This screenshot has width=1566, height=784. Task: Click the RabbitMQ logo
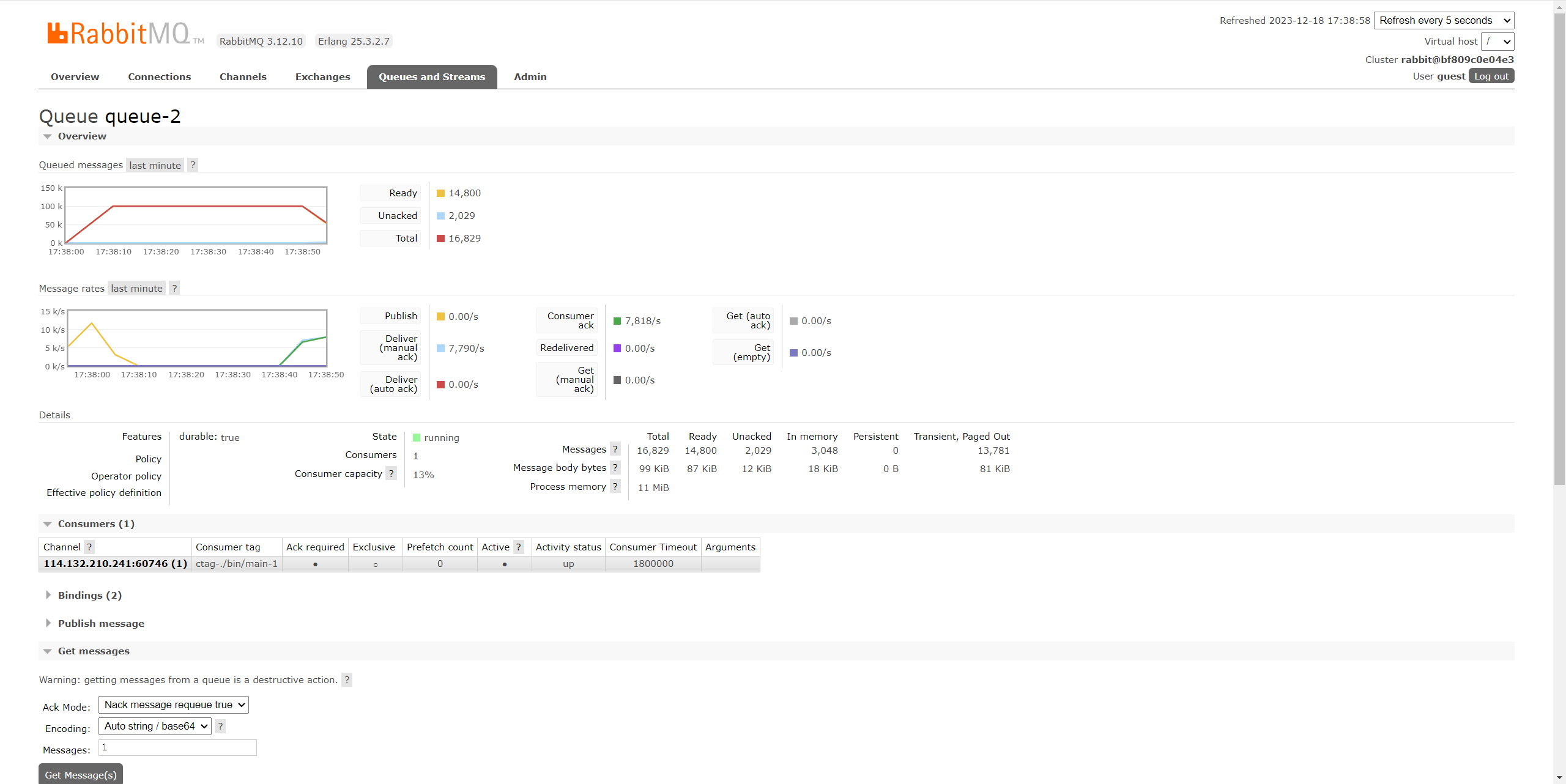click(119, 34)
